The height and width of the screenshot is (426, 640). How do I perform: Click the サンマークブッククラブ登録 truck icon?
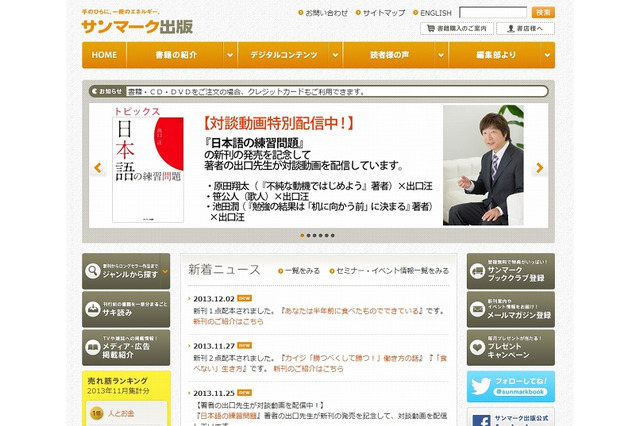[x=477, y=271]
